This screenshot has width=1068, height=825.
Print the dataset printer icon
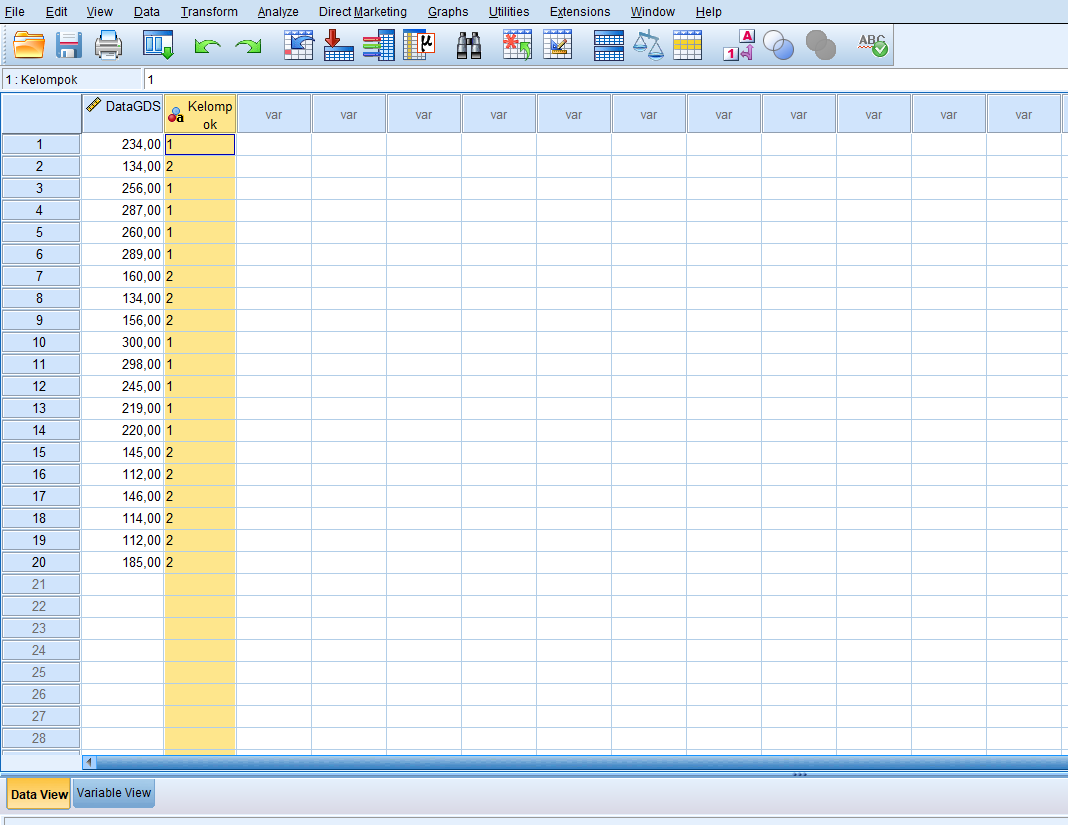tap(108, 46)
